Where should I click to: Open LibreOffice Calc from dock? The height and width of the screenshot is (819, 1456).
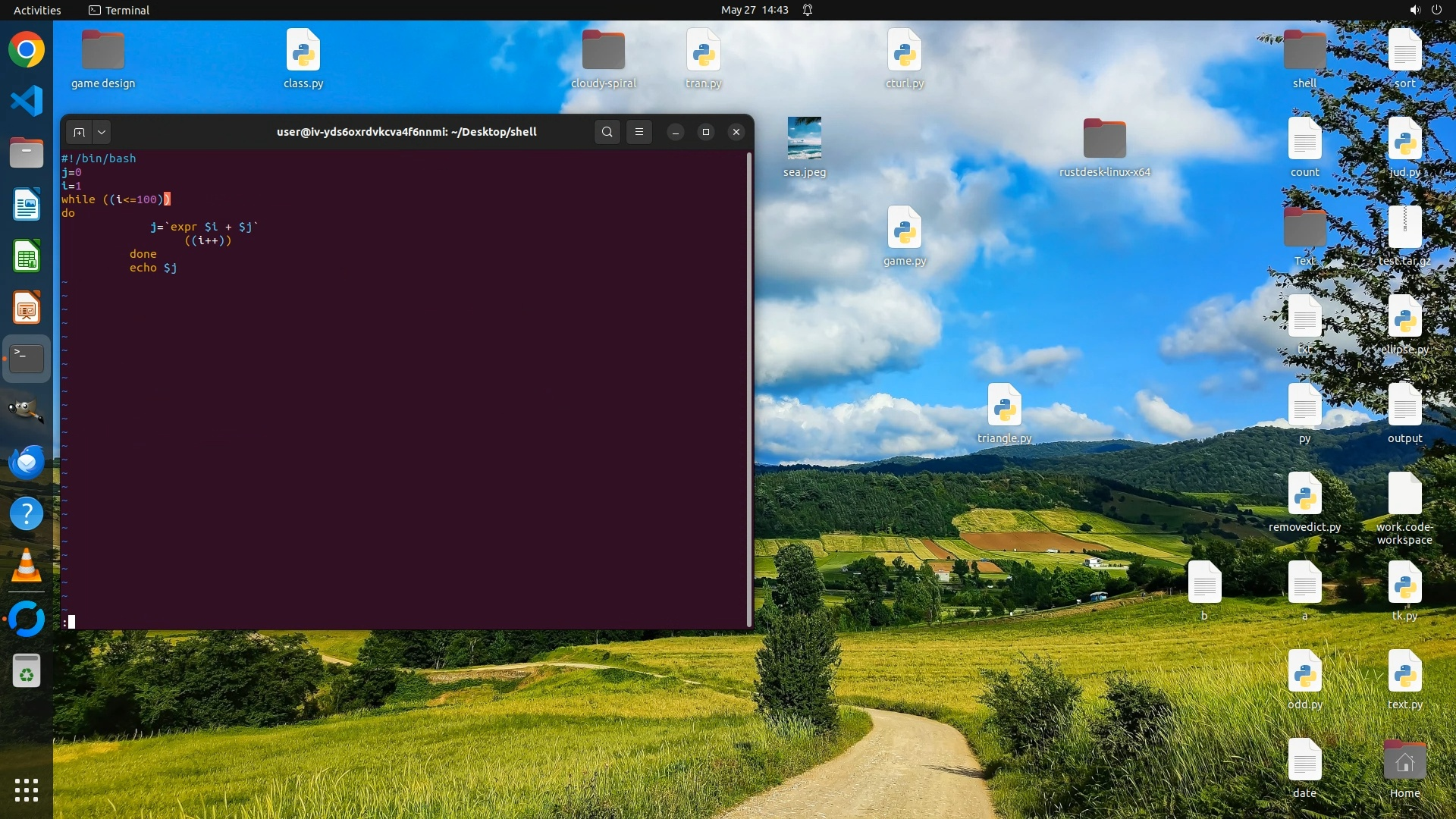coord(27,256)
